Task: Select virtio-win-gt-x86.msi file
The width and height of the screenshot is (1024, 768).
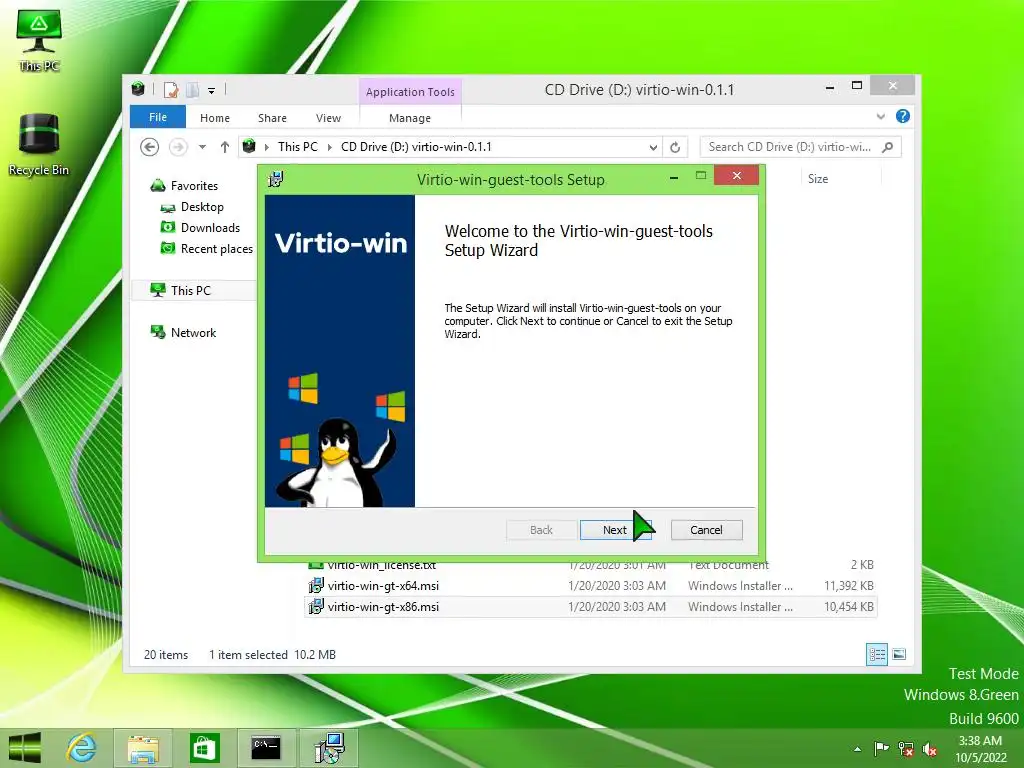Action: [x=383, y=607]
